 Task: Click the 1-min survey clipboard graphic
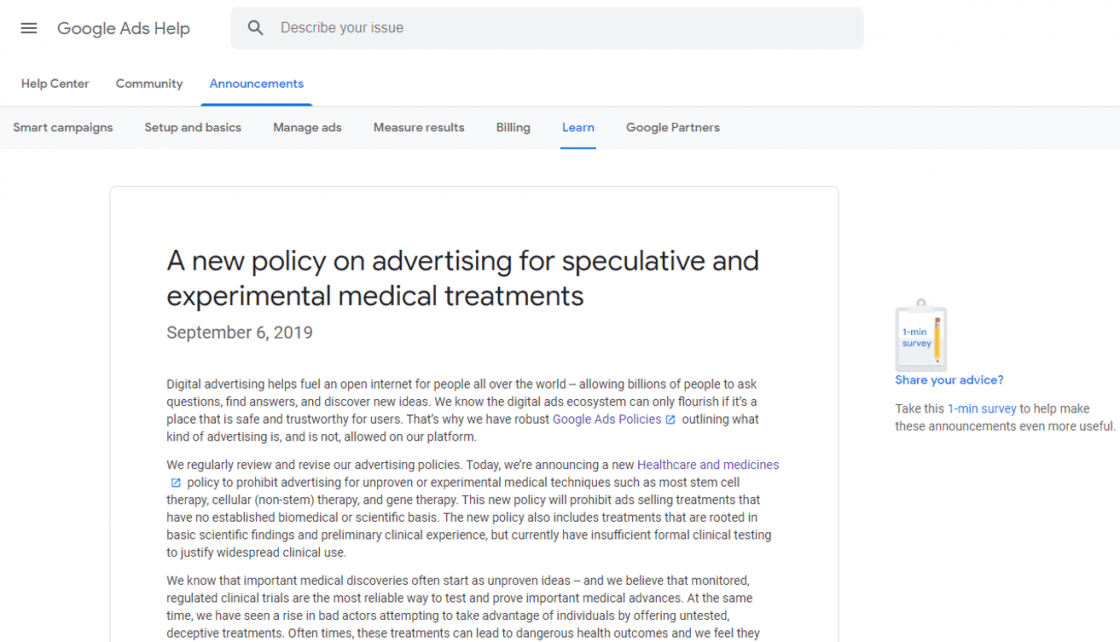[920, 335]
